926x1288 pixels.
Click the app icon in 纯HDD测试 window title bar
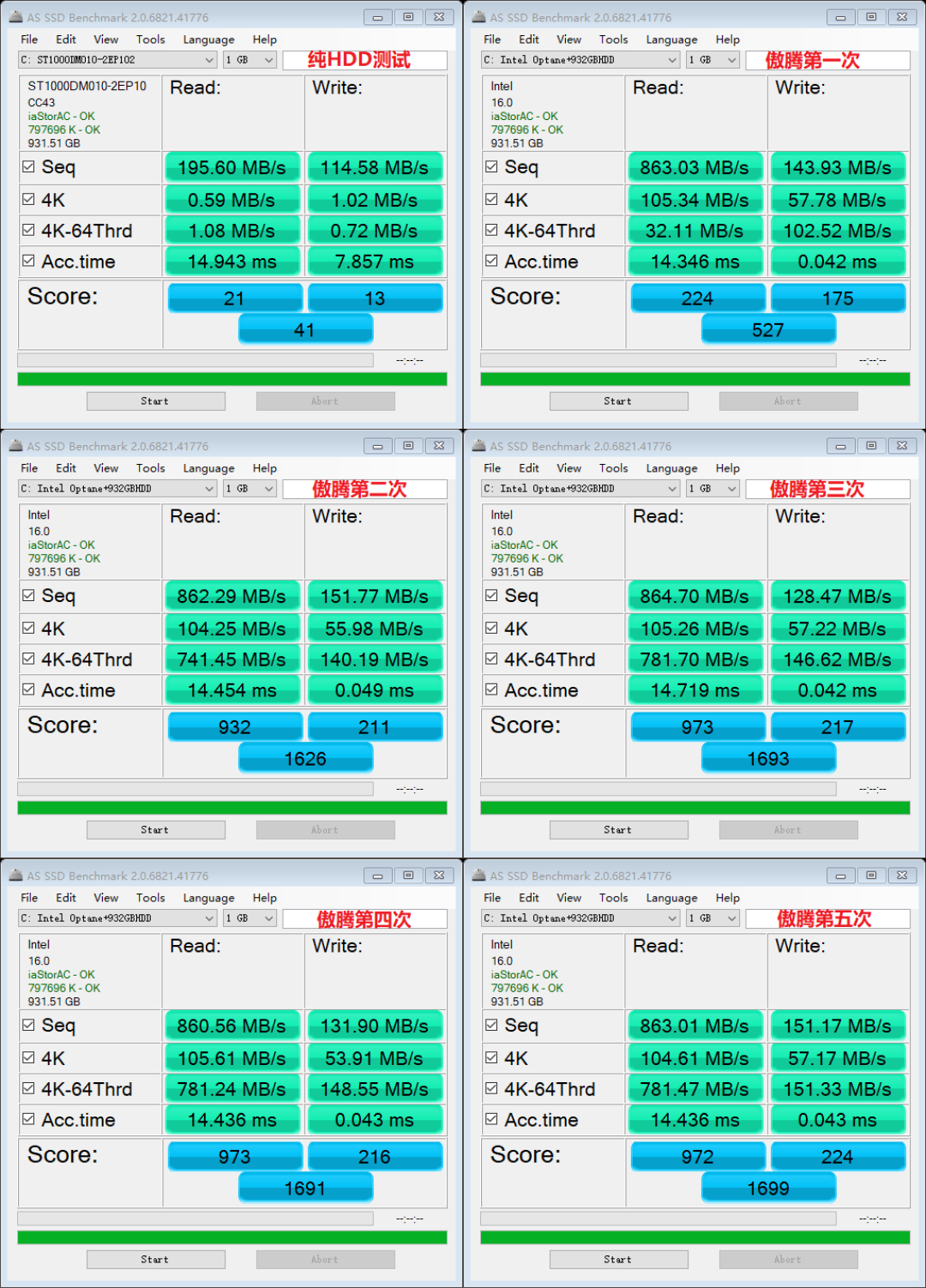point(15,17)
